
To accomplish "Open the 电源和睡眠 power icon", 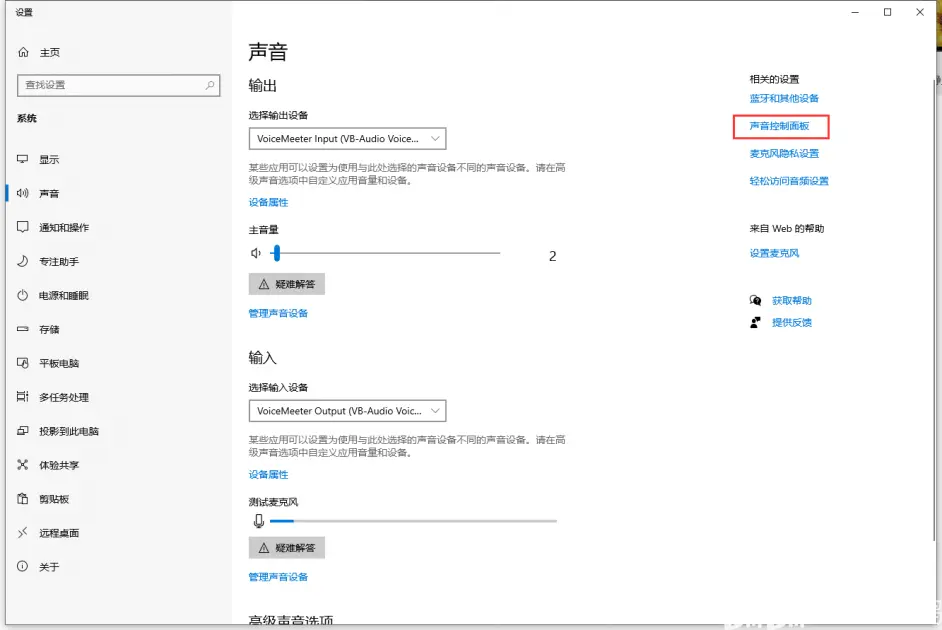I will (23, 295).
